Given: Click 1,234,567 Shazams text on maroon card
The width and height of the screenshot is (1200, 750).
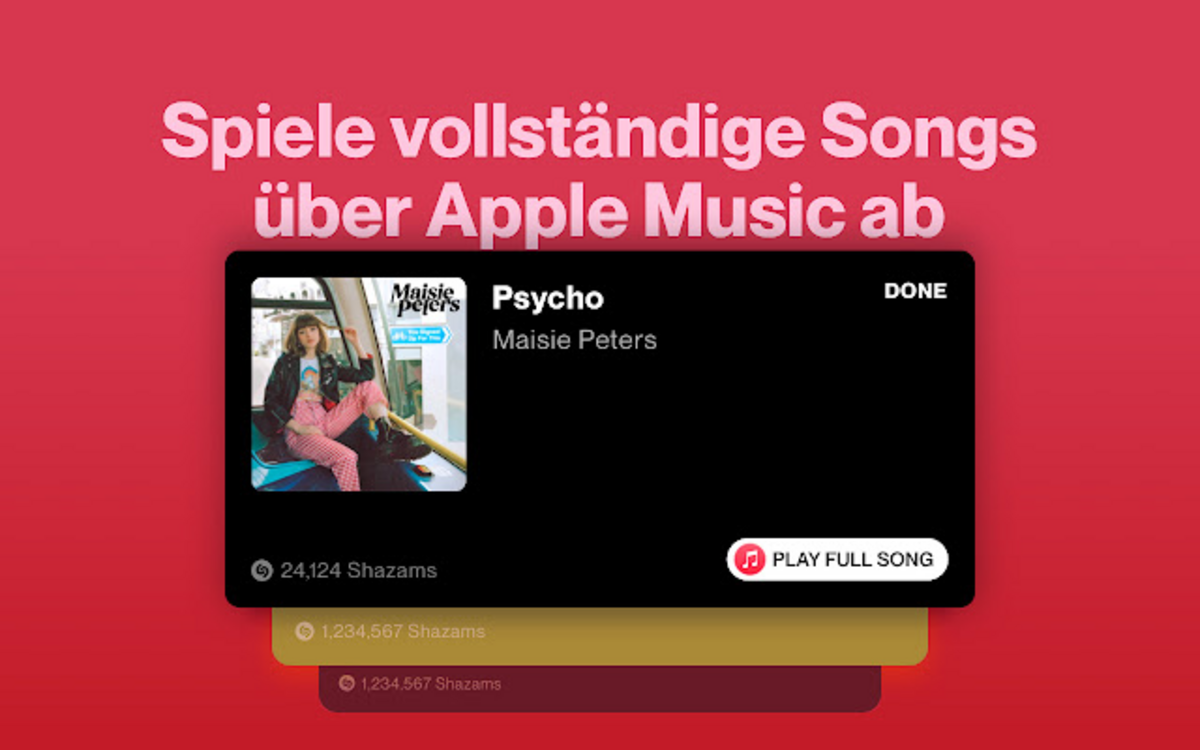Looking at the screenshot, I should pyautogui.click(x=431, y=684).
